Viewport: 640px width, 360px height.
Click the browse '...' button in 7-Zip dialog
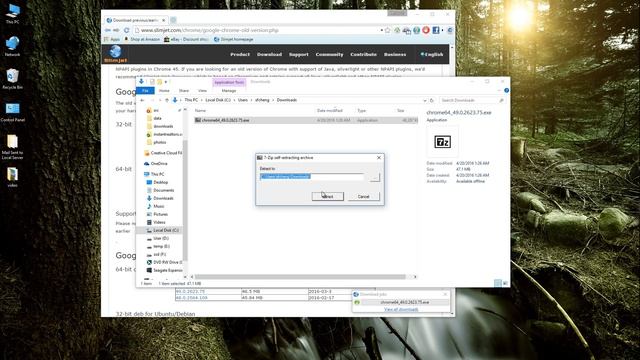[374, 177]
